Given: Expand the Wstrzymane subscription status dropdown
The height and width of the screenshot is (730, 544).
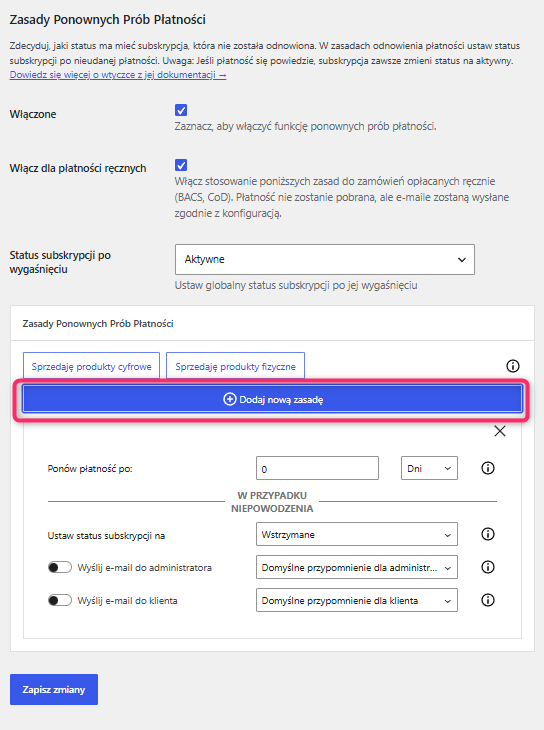Looking at the screenshot, I should 357,534.
